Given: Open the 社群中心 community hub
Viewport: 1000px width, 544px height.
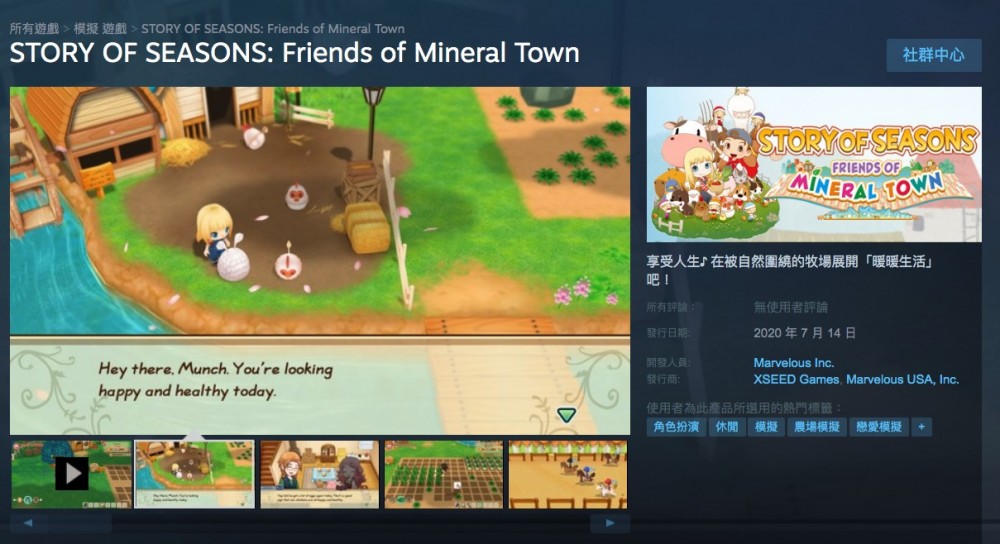Looking at the screenshot, I should pyautogui.click(x=933, y=55).
